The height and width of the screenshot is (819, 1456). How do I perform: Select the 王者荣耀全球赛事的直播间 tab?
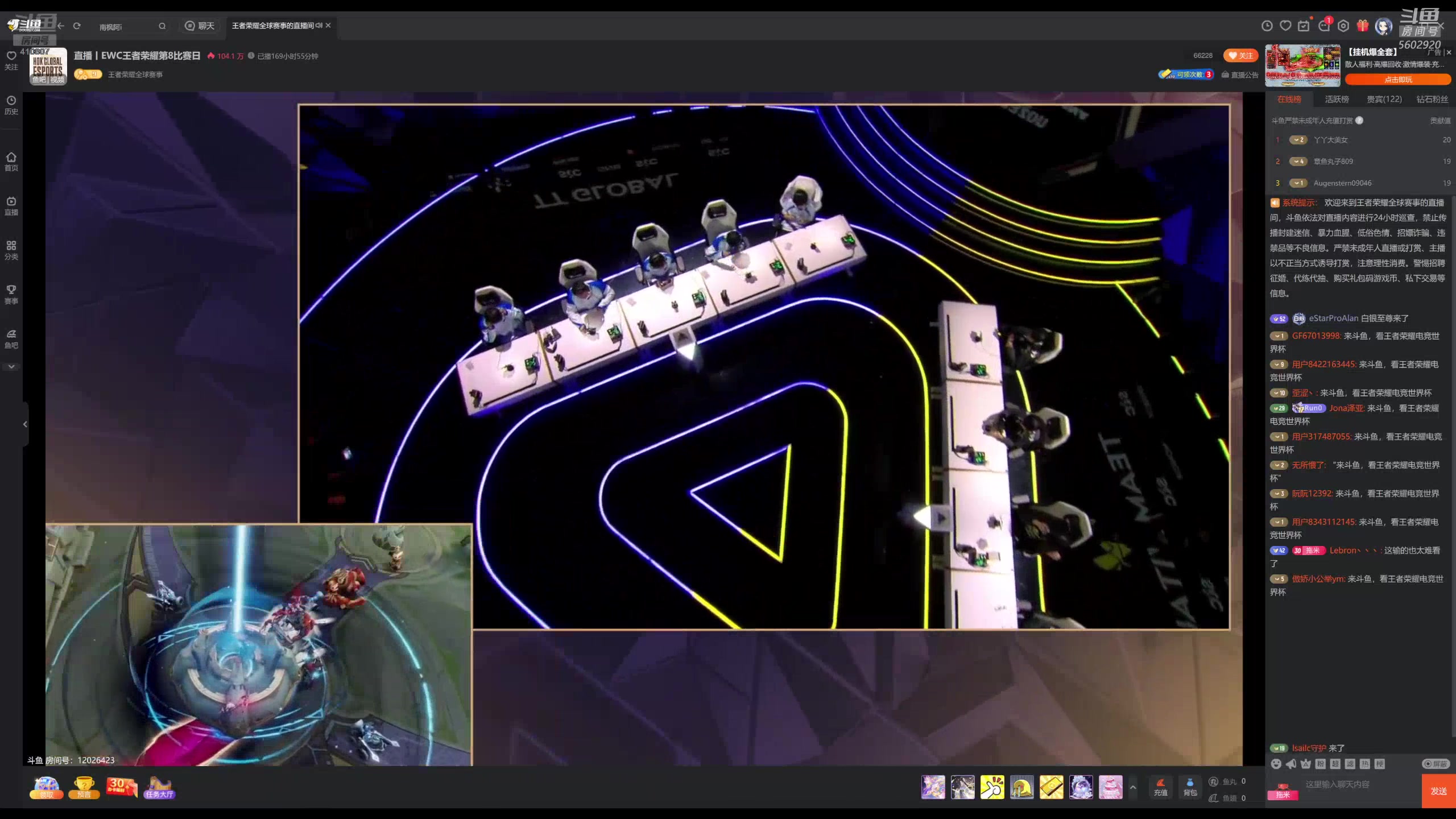[272, 26]
